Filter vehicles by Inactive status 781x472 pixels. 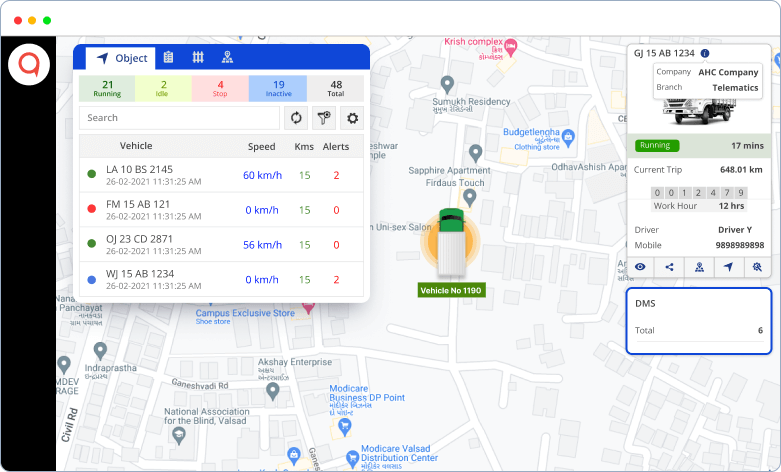[278, 89]
